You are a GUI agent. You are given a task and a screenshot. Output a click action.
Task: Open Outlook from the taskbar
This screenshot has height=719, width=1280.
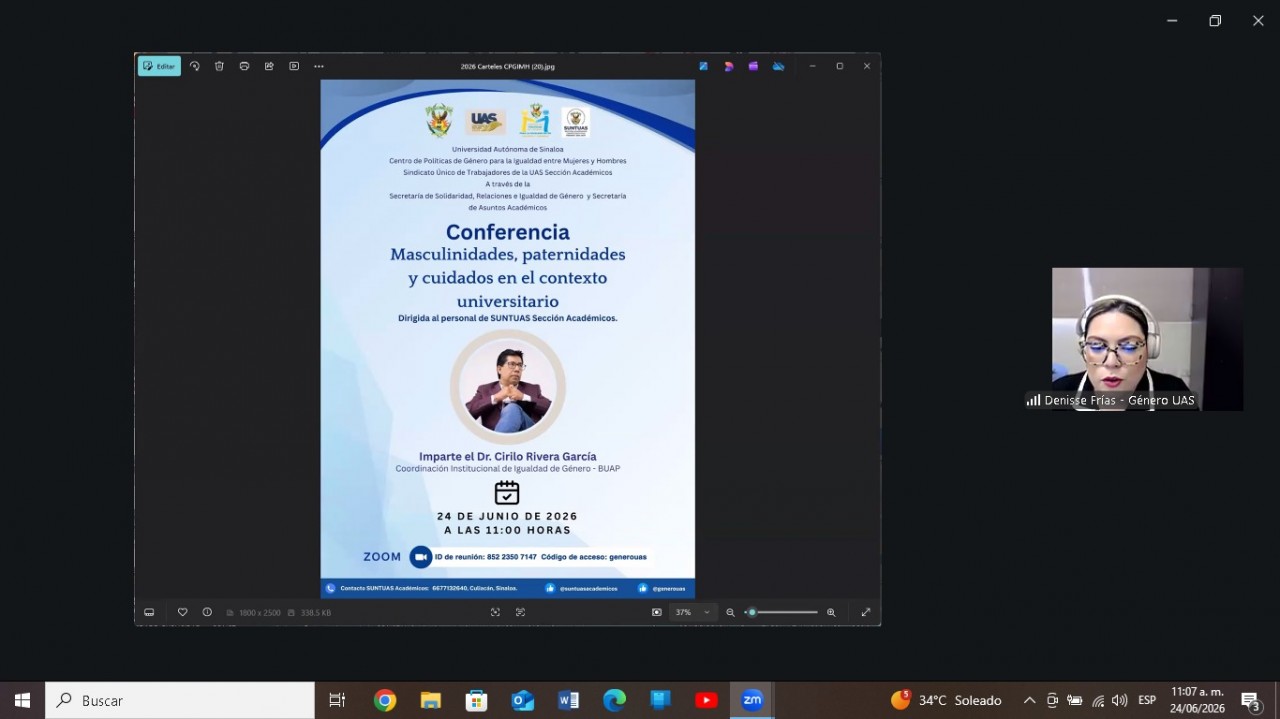click(x=523, y=700)
